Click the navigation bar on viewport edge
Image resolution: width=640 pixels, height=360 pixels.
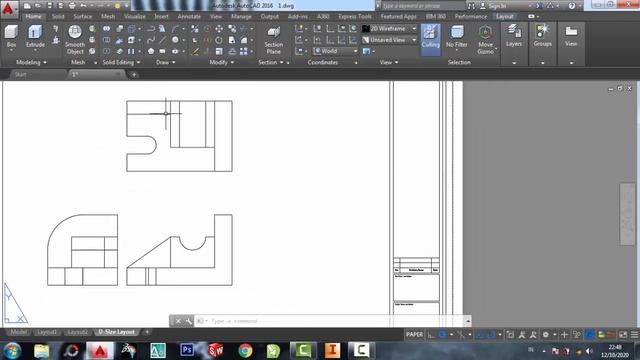627,214
